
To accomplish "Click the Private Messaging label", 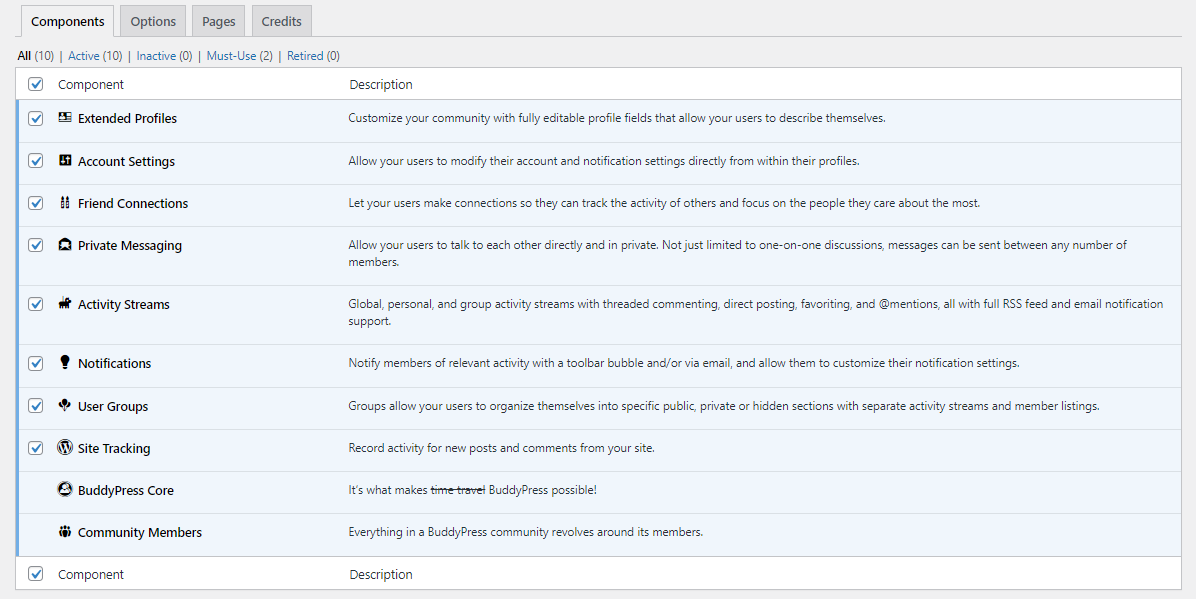I will (x=130, y=246).
